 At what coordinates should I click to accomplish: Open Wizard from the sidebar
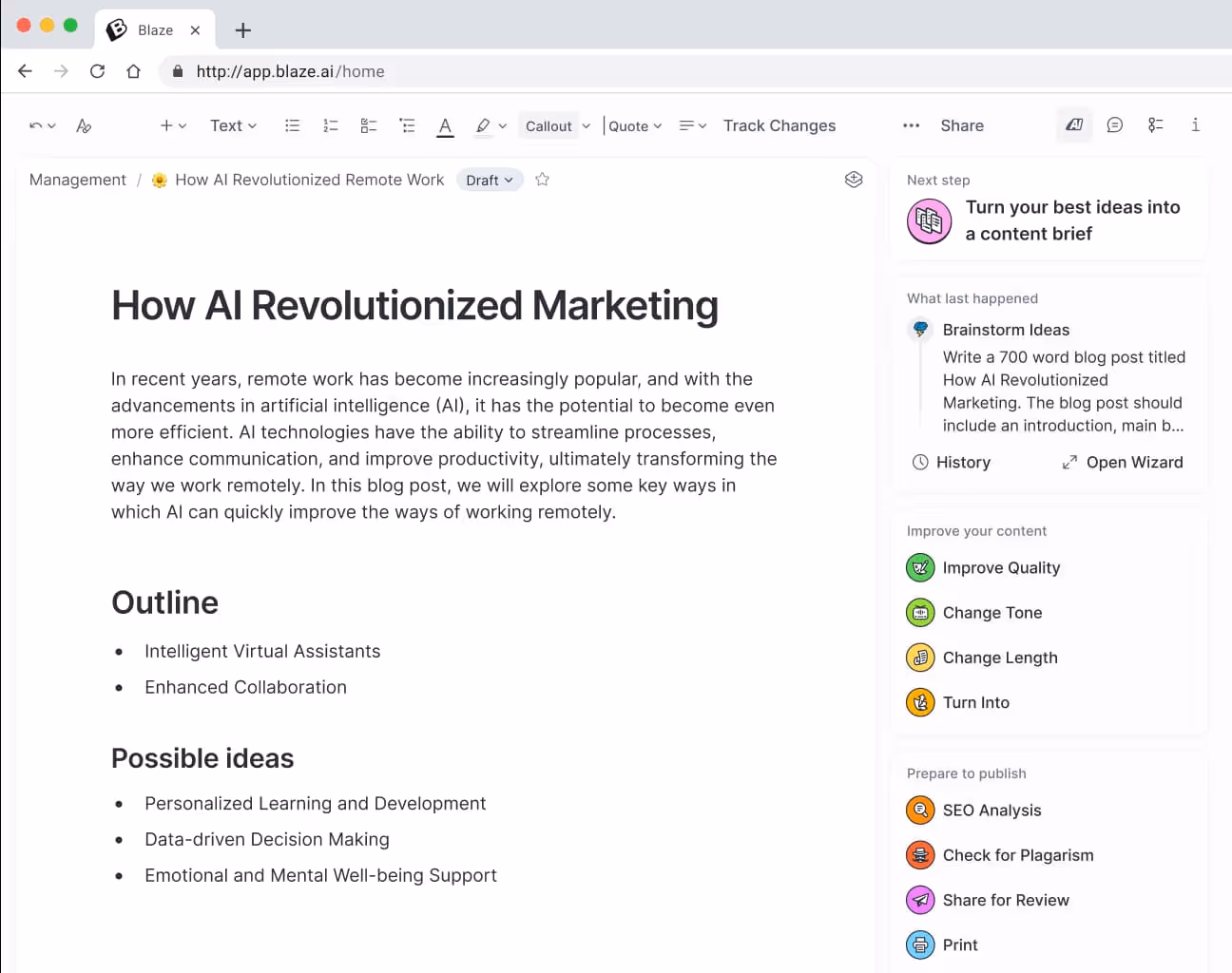[1123, 463]
